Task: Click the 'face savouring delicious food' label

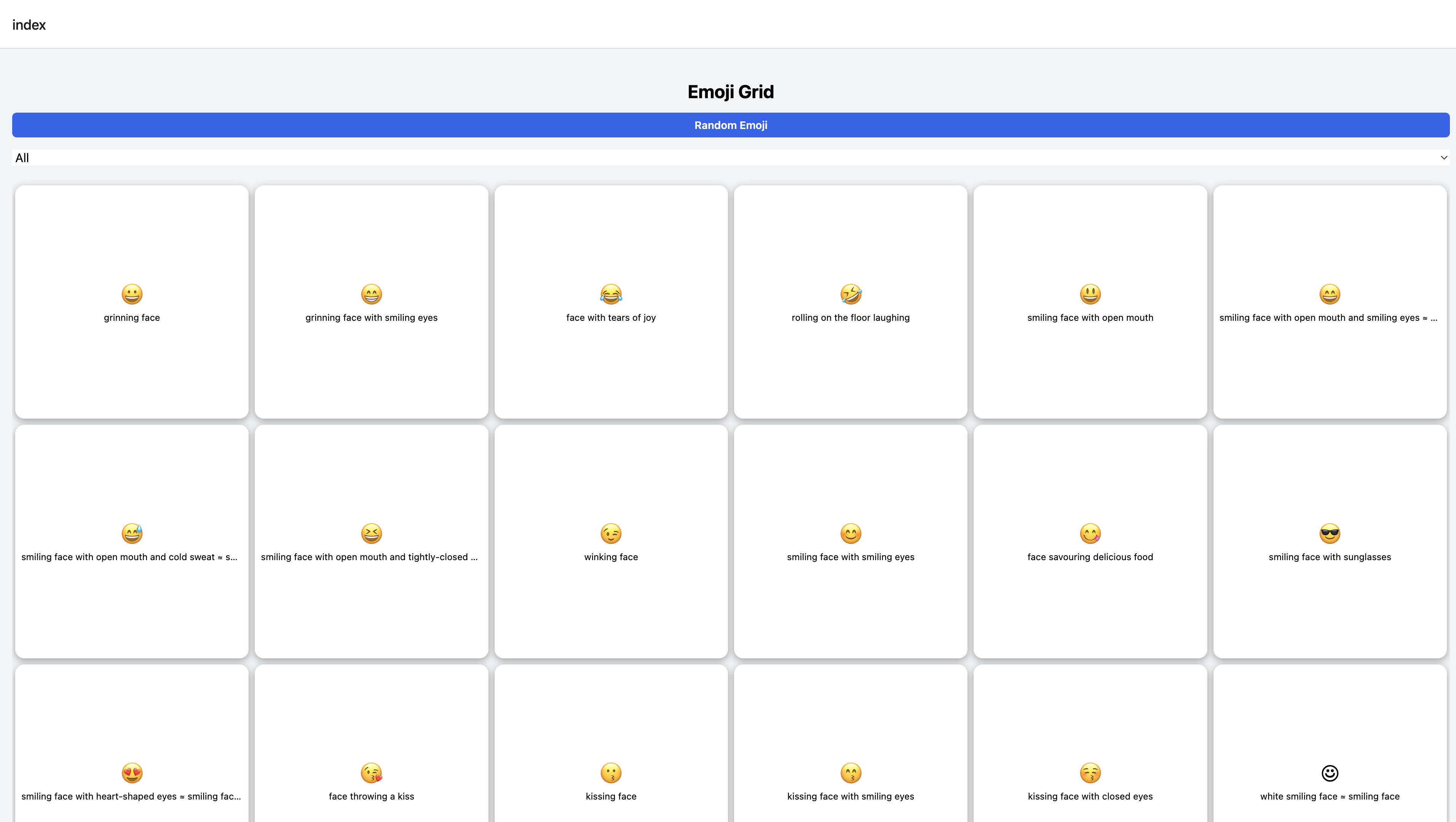Action: 1090,557
